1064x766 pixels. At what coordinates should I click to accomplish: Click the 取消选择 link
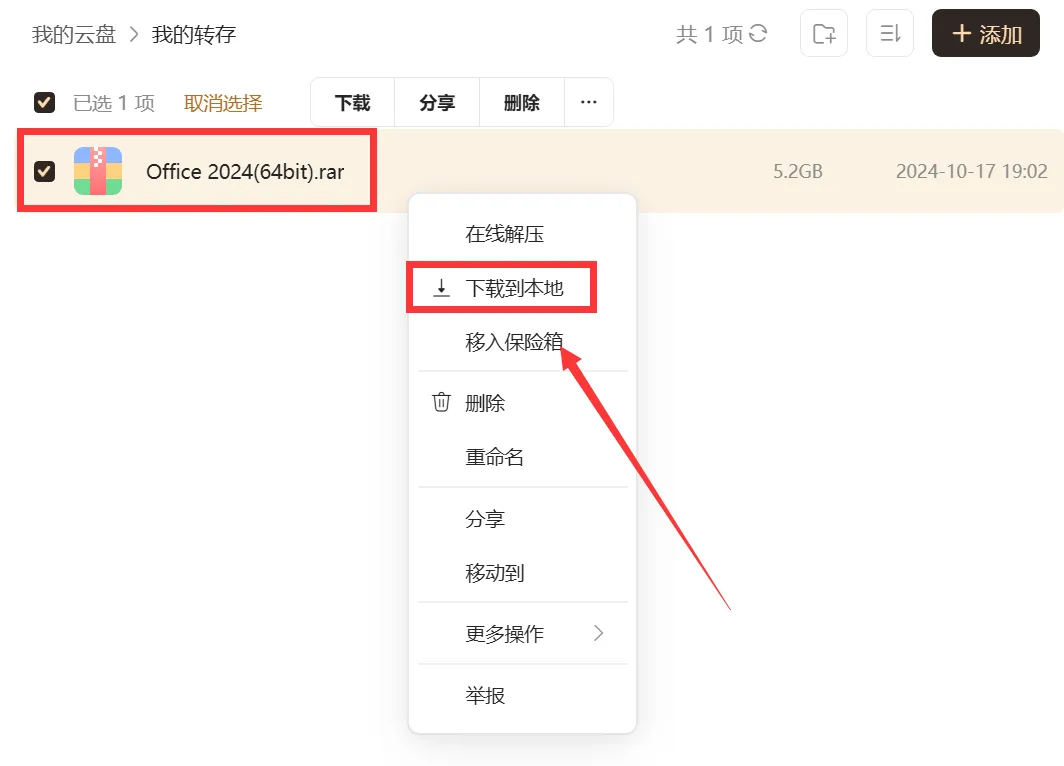[x=223, y=103]
